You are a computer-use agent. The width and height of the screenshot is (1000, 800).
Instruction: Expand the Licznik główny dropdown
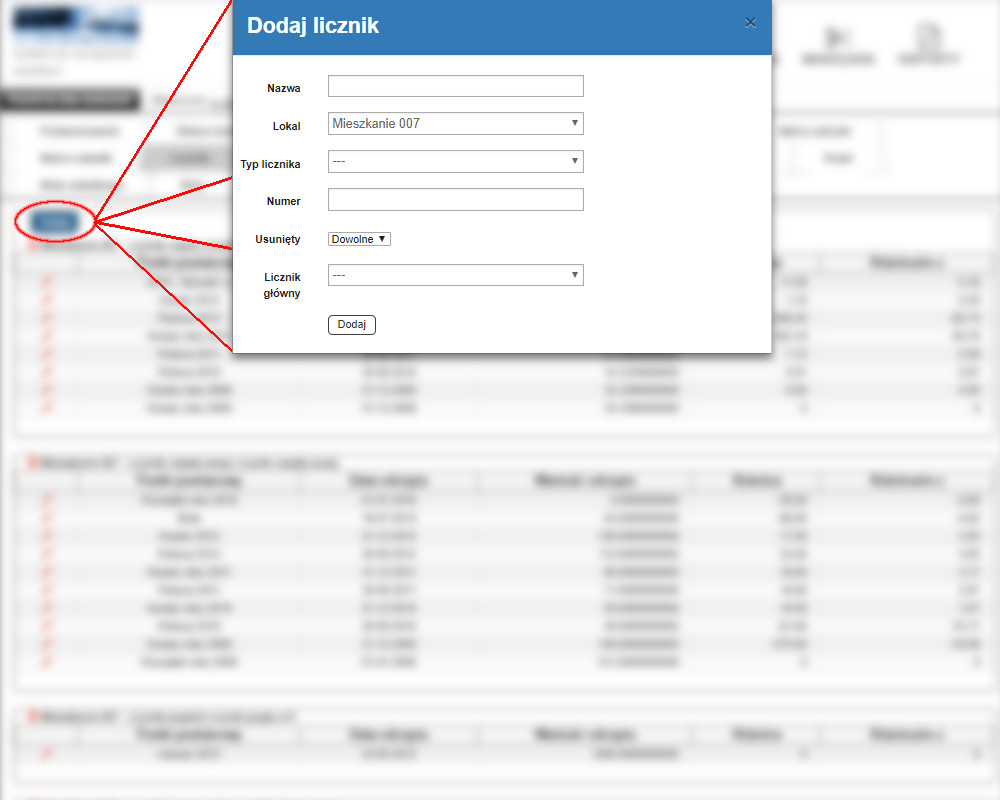click(x=455, y=275)
